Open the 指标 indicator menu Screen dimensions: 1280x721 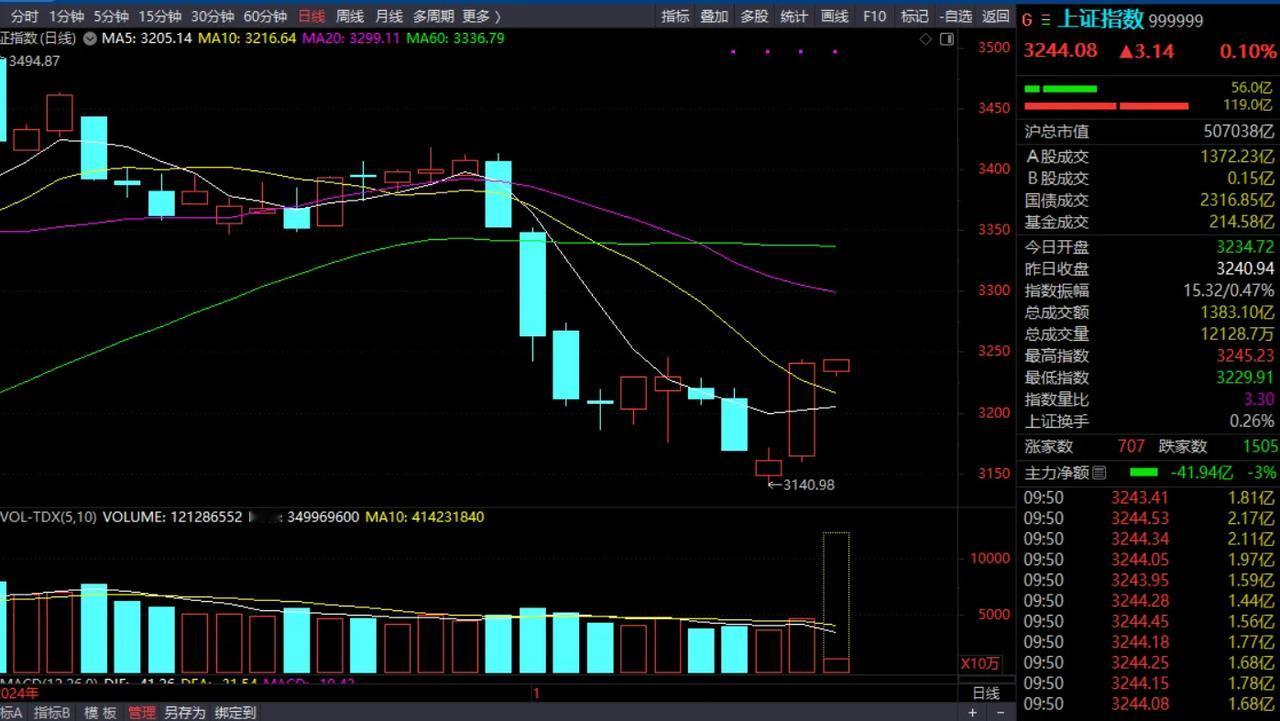(x=676, y=16)
